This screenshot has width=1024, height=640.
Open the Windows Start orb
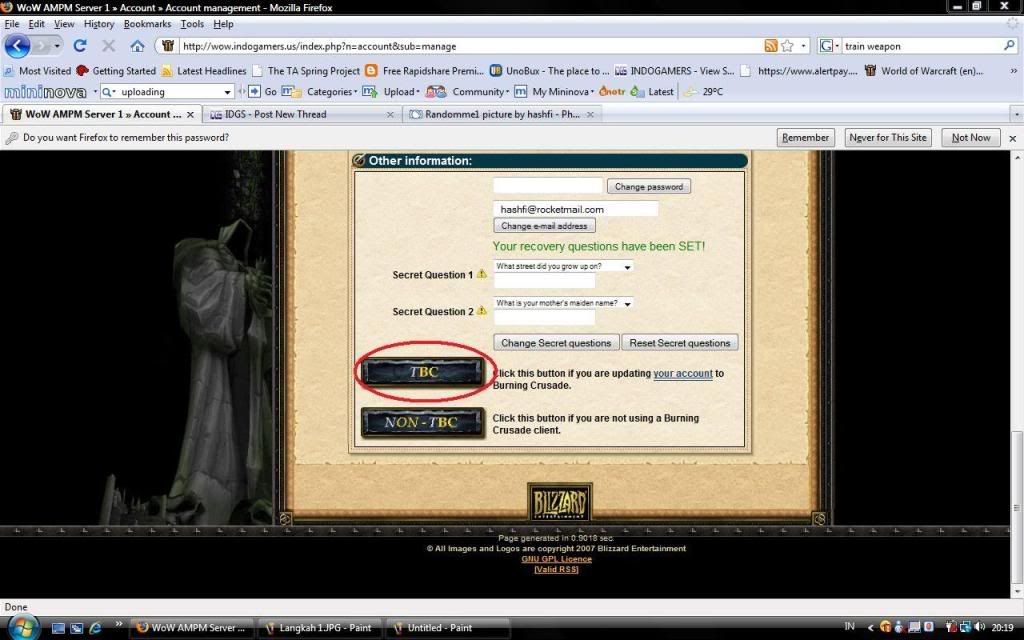point(22,628)
